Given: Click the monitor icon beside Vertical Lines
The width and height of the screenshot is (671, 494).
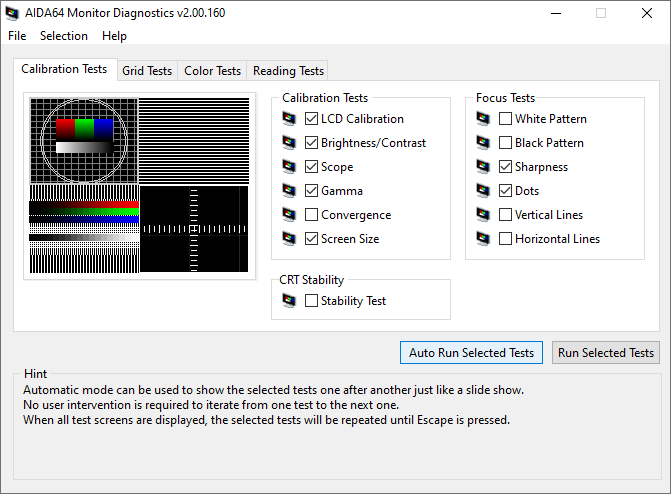Looking at the screenshot, I should click(x=483, y=214).
